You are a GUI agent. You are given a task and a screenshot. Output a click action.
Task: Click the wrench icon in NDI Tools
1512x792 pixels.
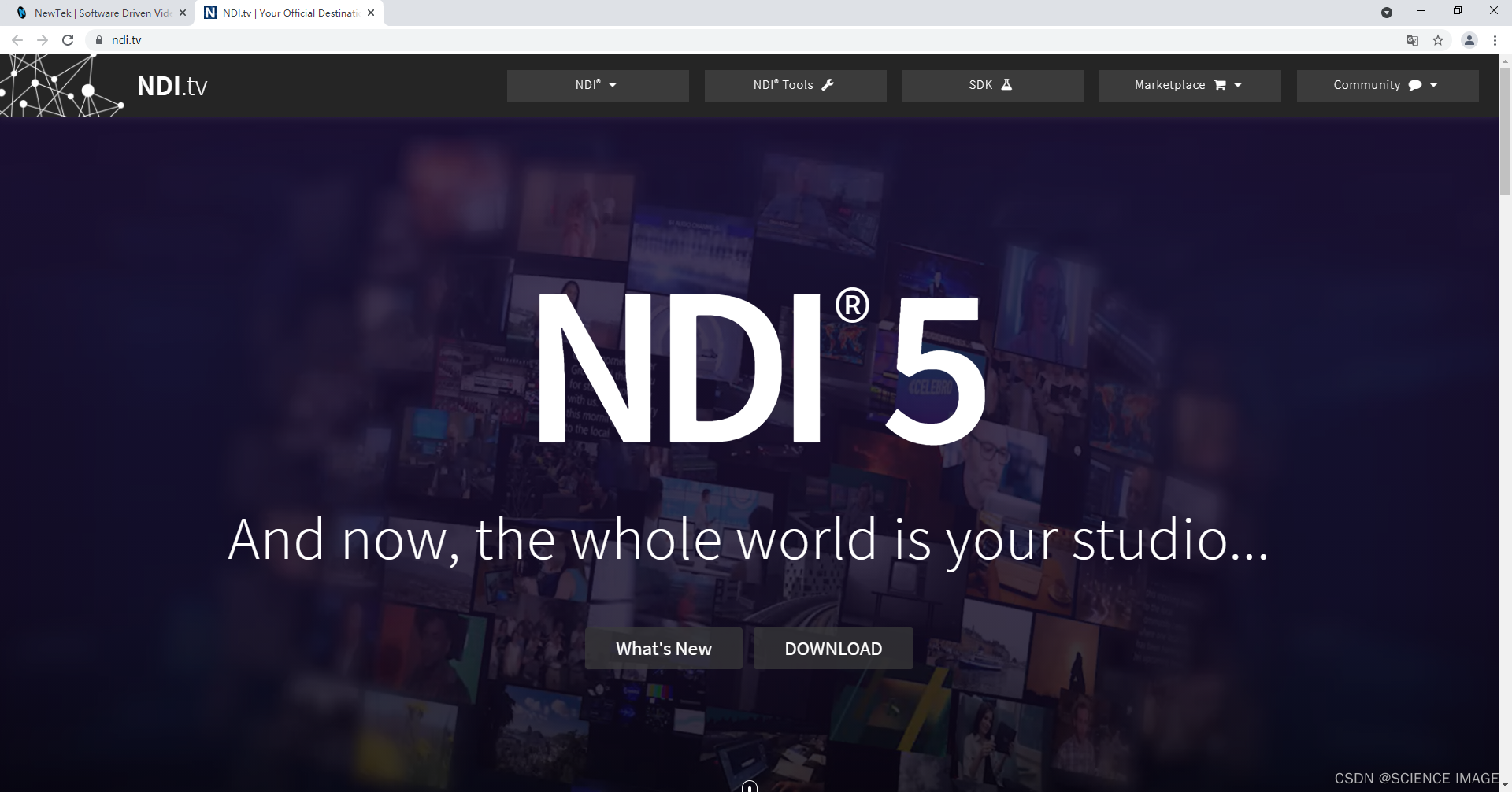(x=828, y=84)
